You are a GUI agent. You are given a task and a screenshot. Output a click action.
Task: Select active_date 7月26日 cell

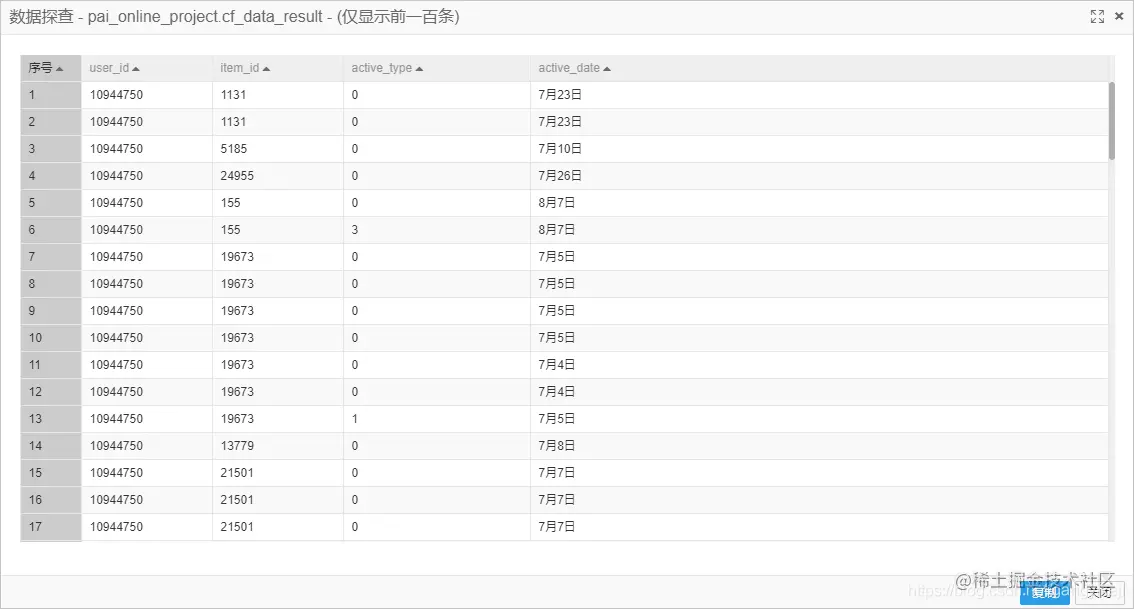819,176
